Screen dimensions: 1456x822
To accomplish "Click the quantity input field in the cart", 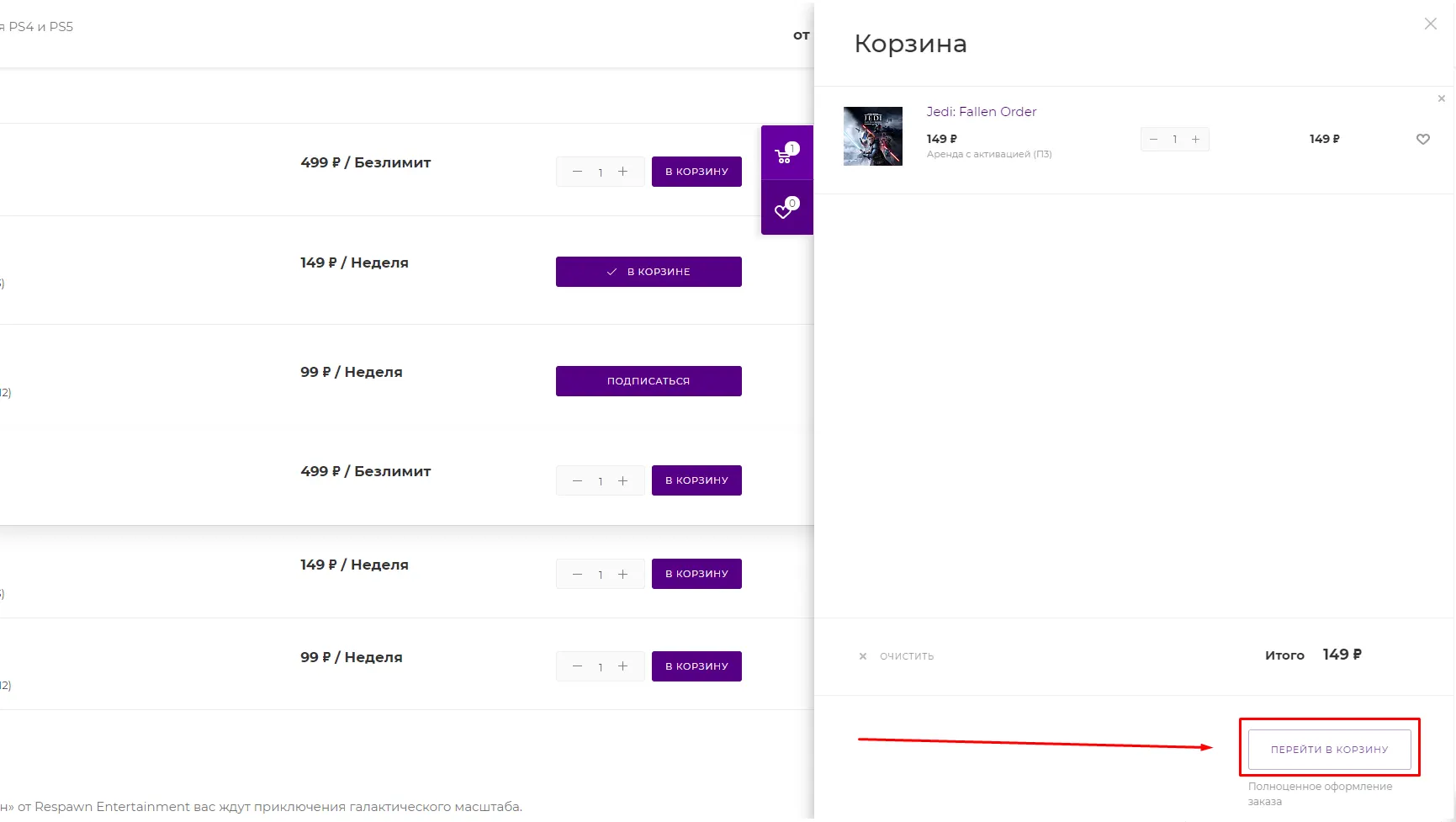I will (x=1174, y=139).
